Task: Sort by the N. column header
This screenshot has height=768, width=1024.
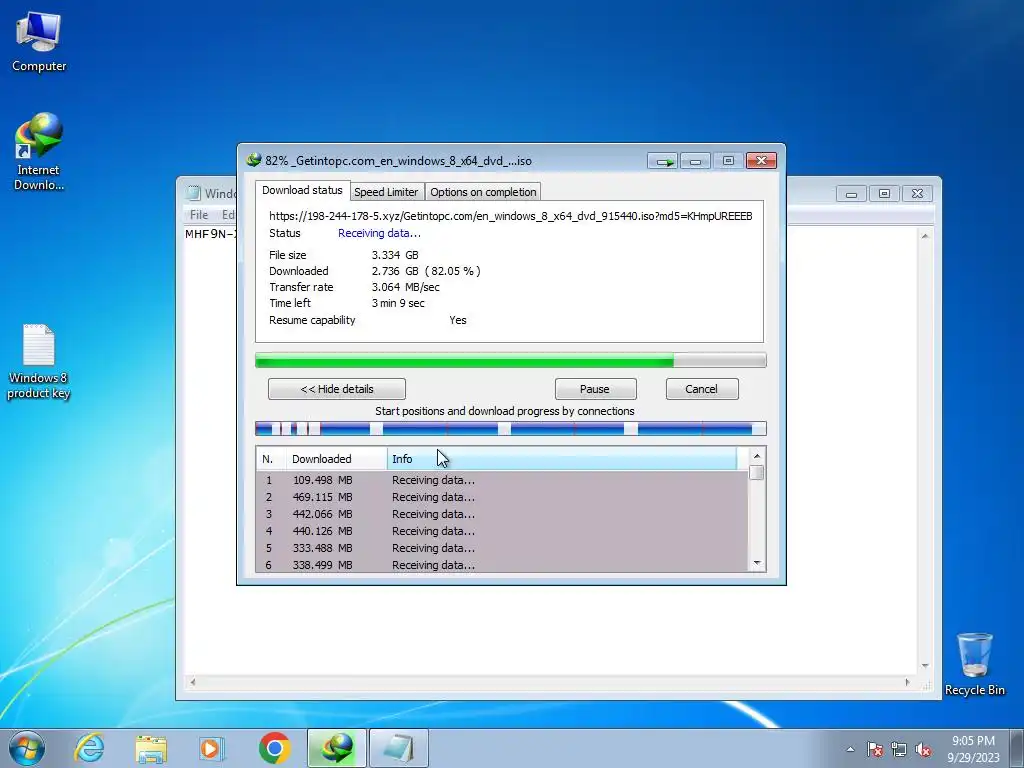Action: click(270, 459)
